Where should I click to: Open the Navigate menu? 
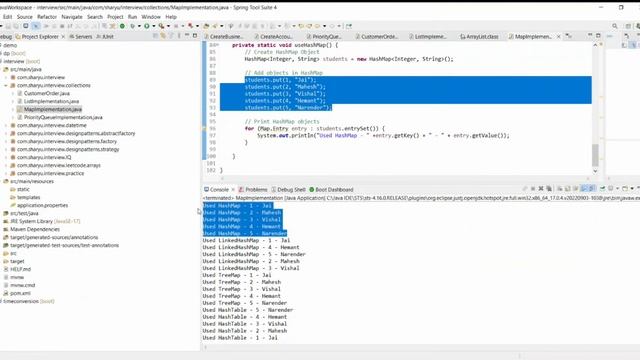[72, 17]
